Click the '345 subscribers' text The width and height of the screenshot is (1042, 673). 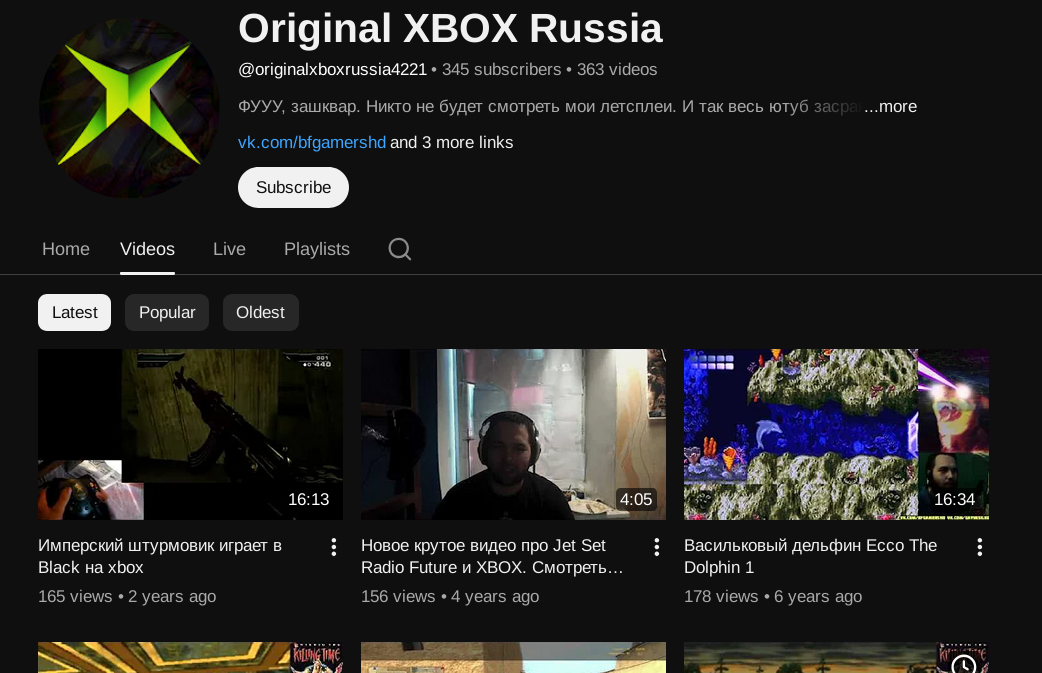pos(502,69)
